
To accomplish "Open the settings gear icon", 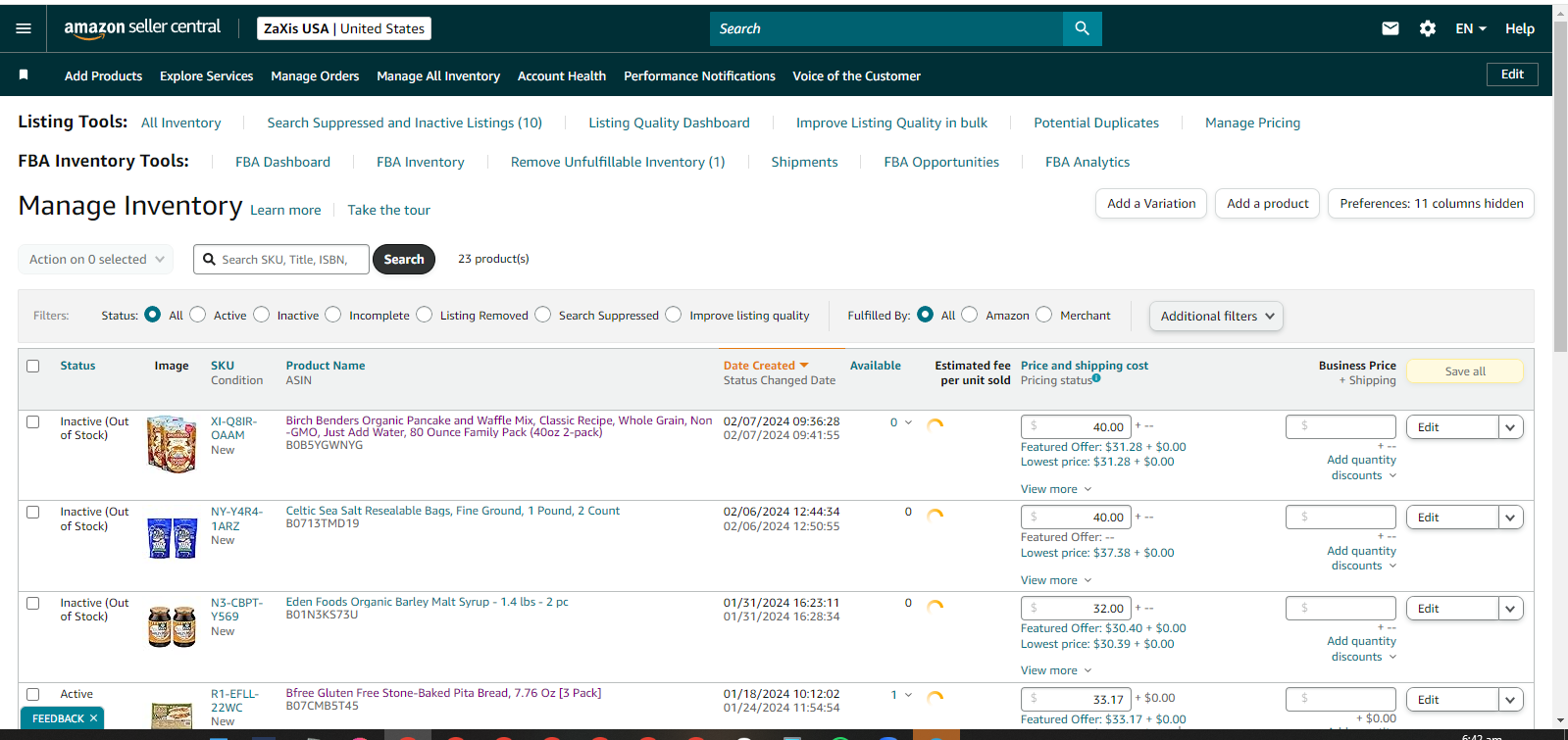I will click(x=1428, y=28).
